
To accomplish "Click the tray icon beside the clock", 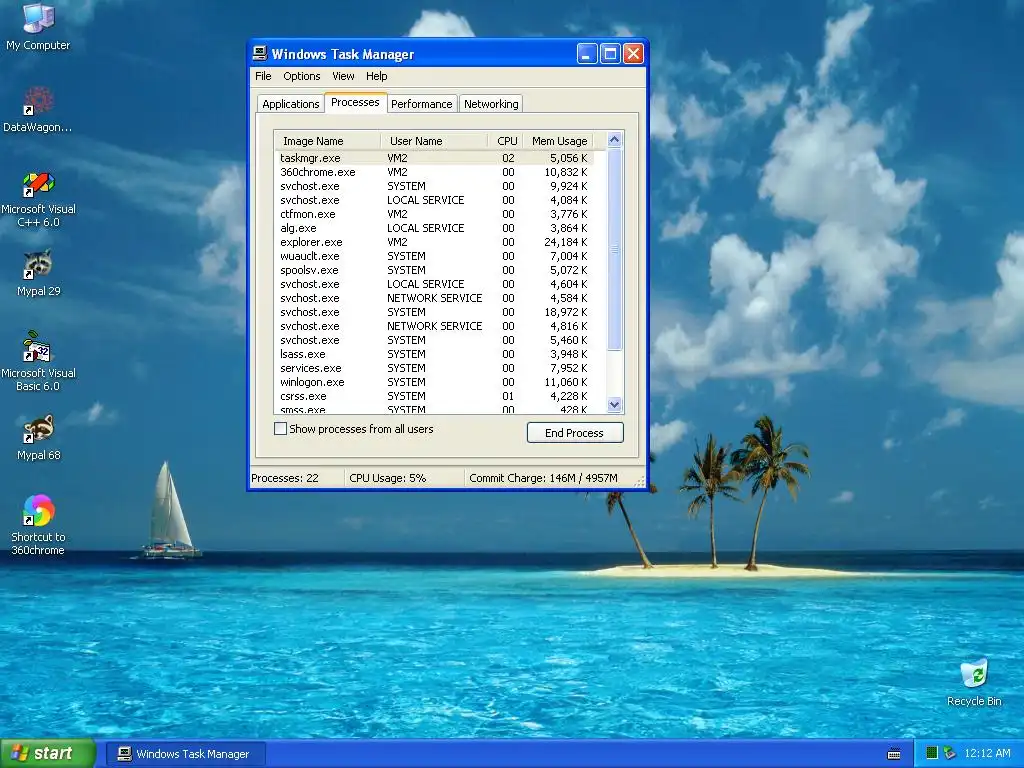I will [950, 753].
